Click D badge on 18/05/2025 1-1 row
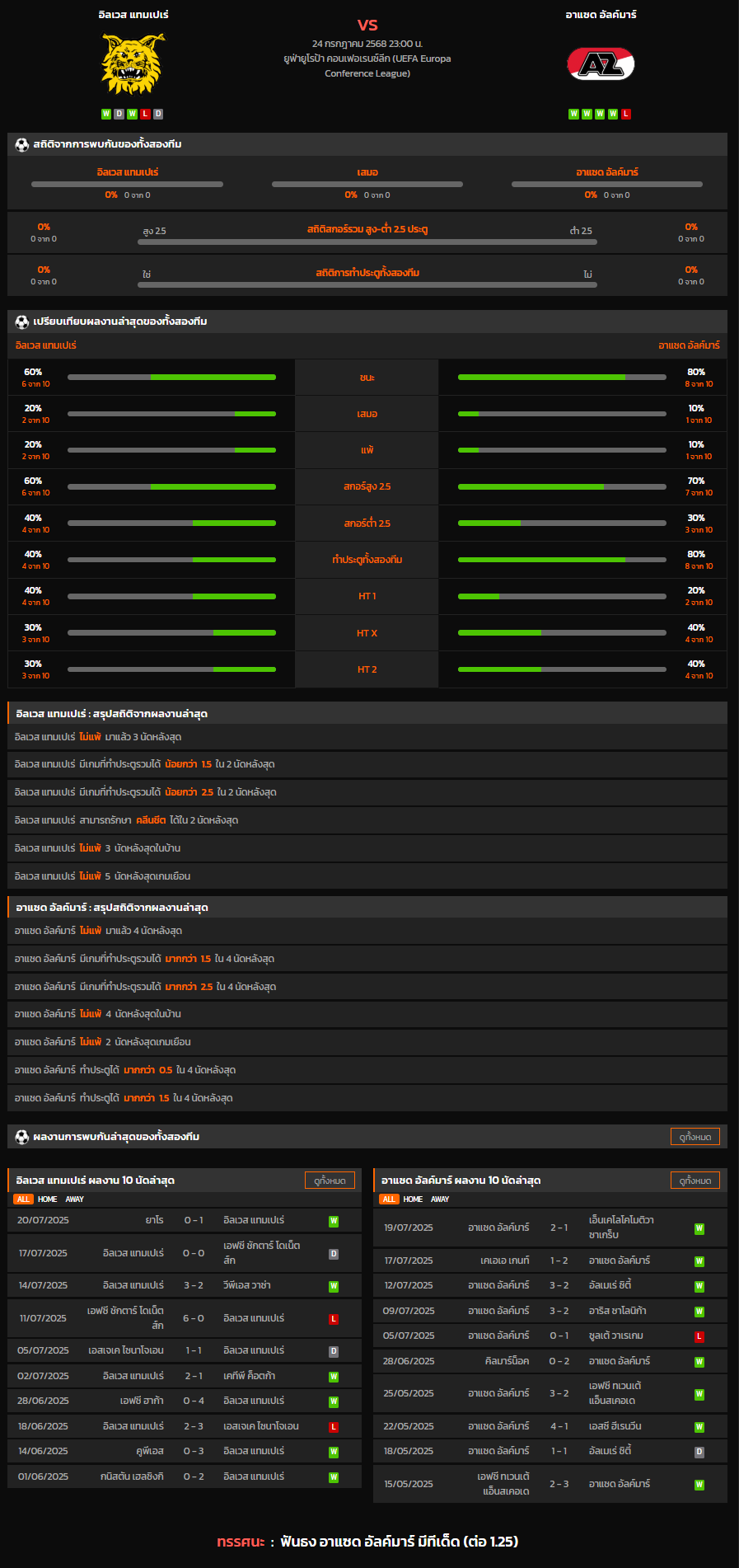739x1568 pixels. 699,1452
